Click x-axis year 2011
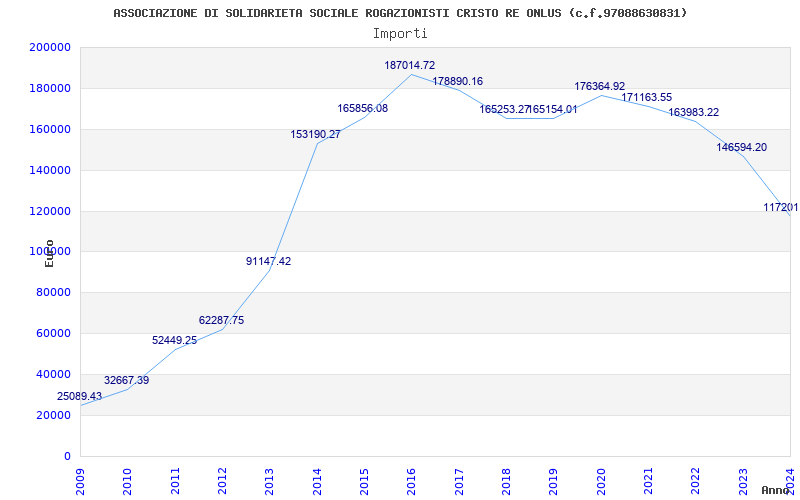Screen dimensions: 800x500 [175, 481]
